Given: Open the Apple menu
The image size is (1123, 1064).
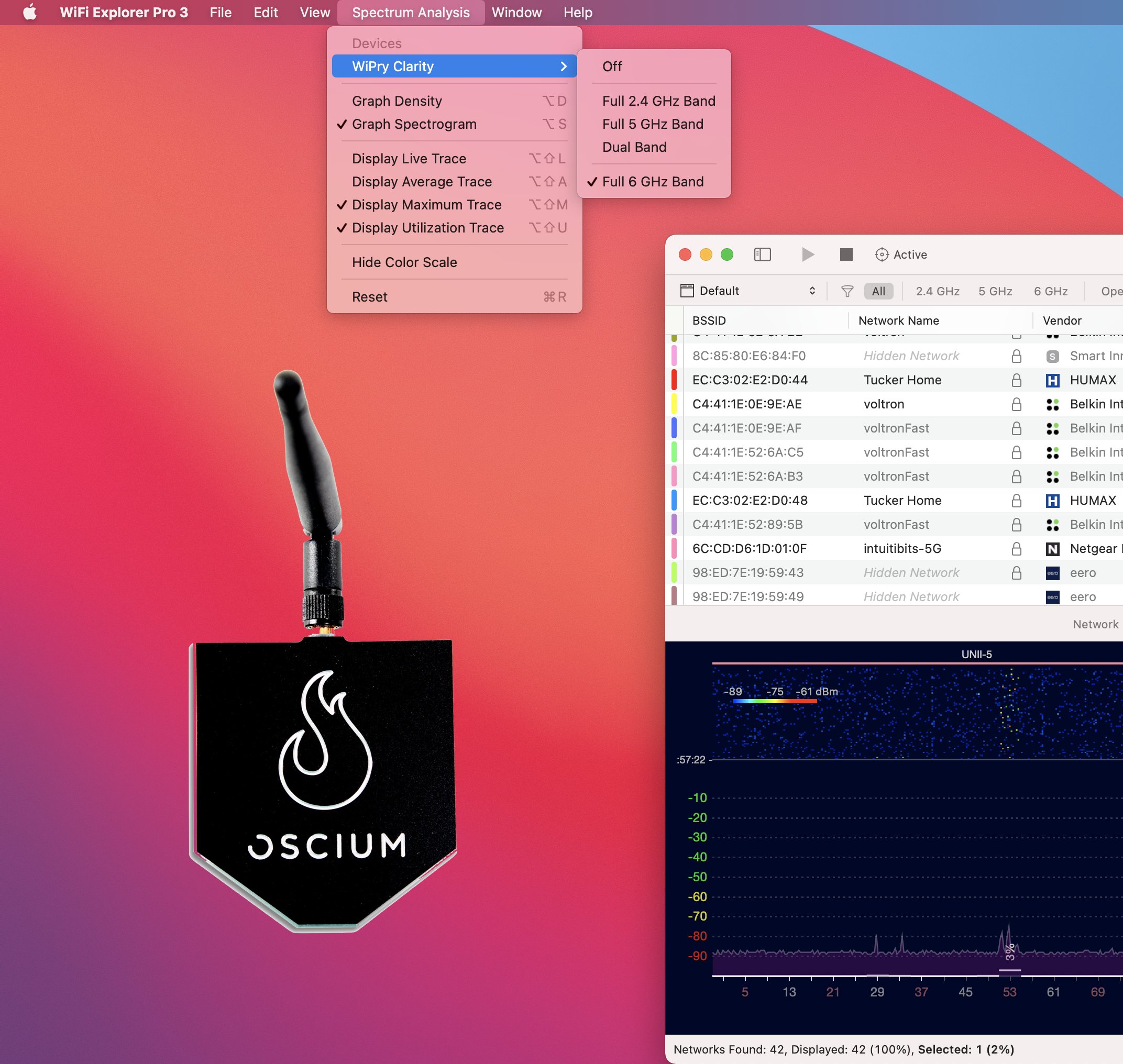Looking at the screenshot, I should point(29,12).
